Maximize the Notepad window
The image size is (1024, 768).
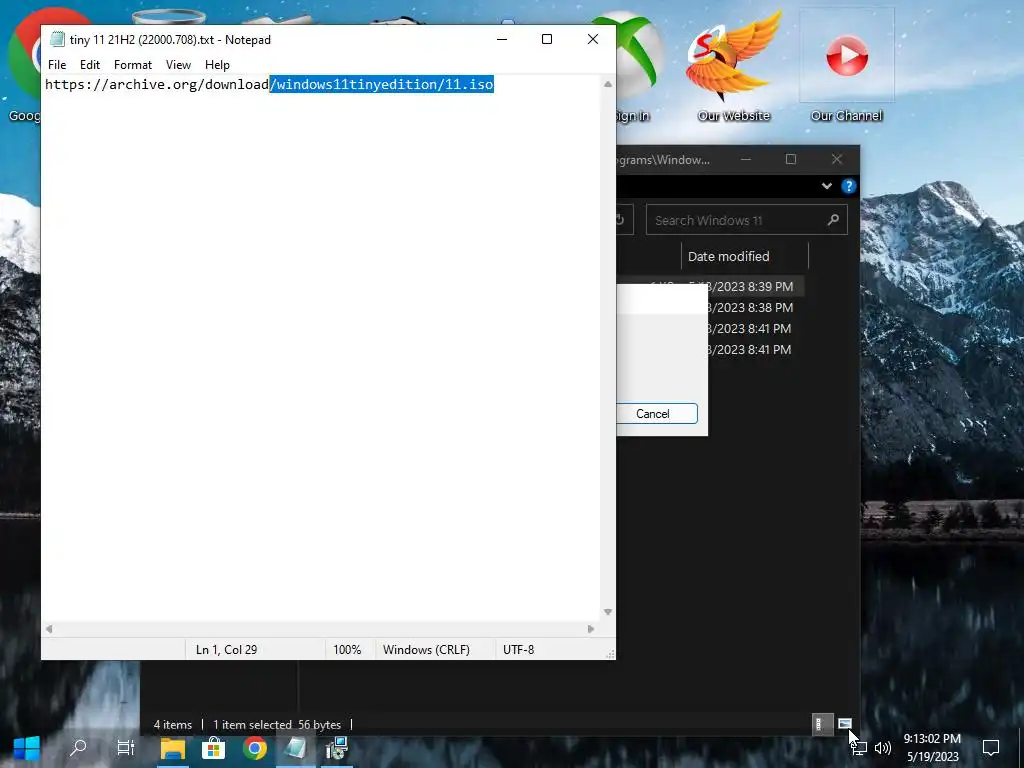[x=547, y=39]
